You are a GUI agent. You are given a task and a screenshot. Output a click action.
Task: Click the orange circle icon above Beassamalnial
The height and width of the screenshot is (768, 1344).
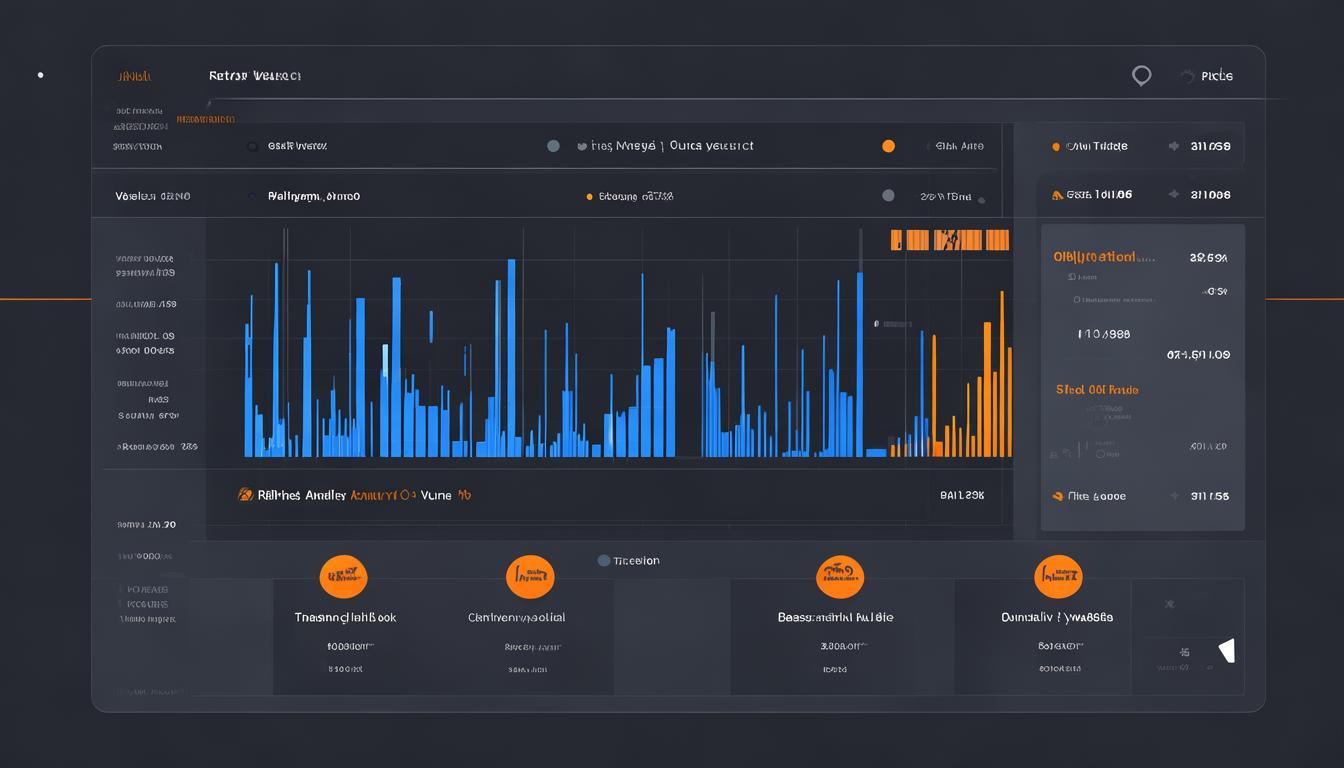[x=840, y=577]
